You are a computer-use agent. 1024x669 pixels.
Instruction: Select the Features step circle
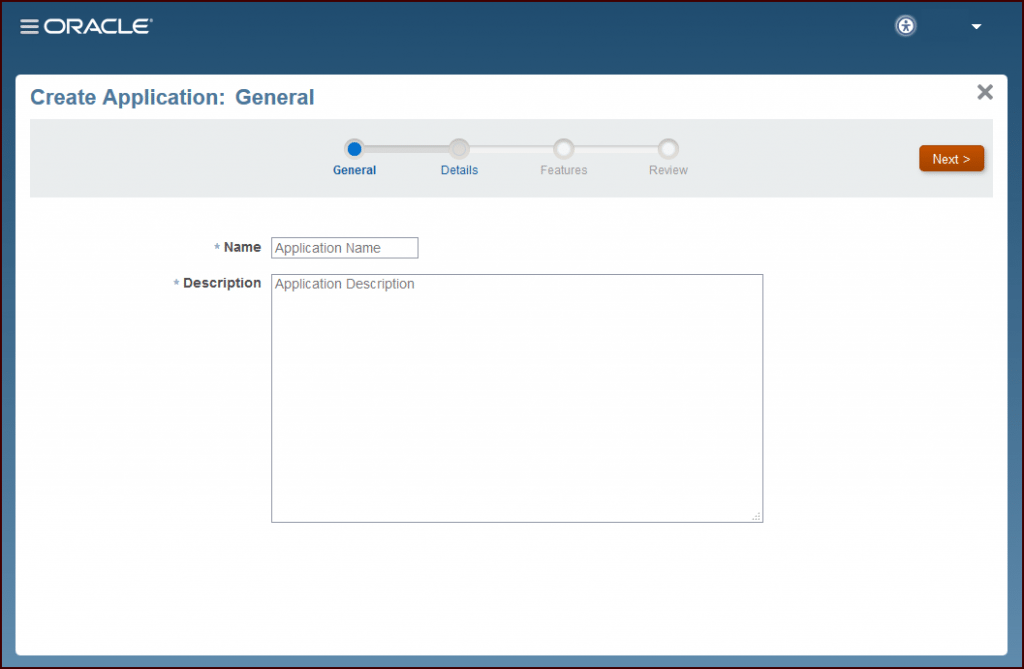(x=564, y=149)
